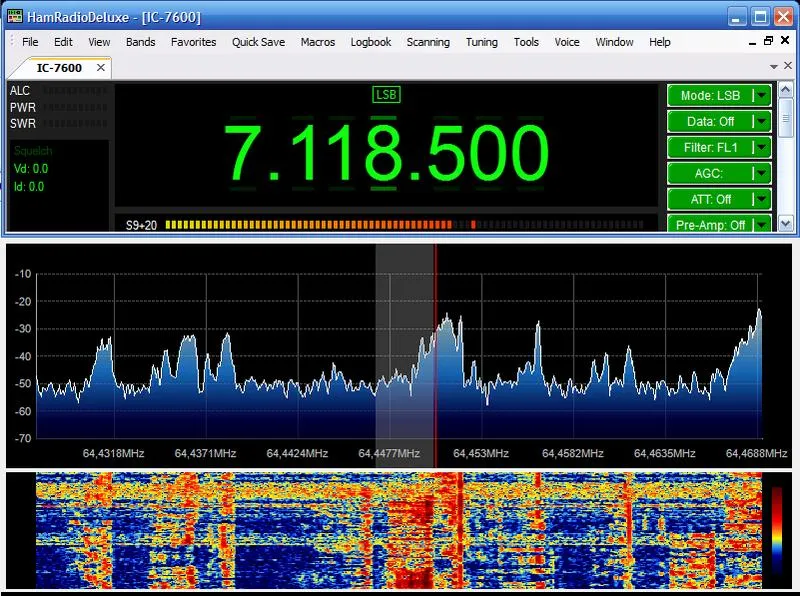Screen dimensions: 800x596
Task: Open the Bands menu
Action: click(140, 42)
